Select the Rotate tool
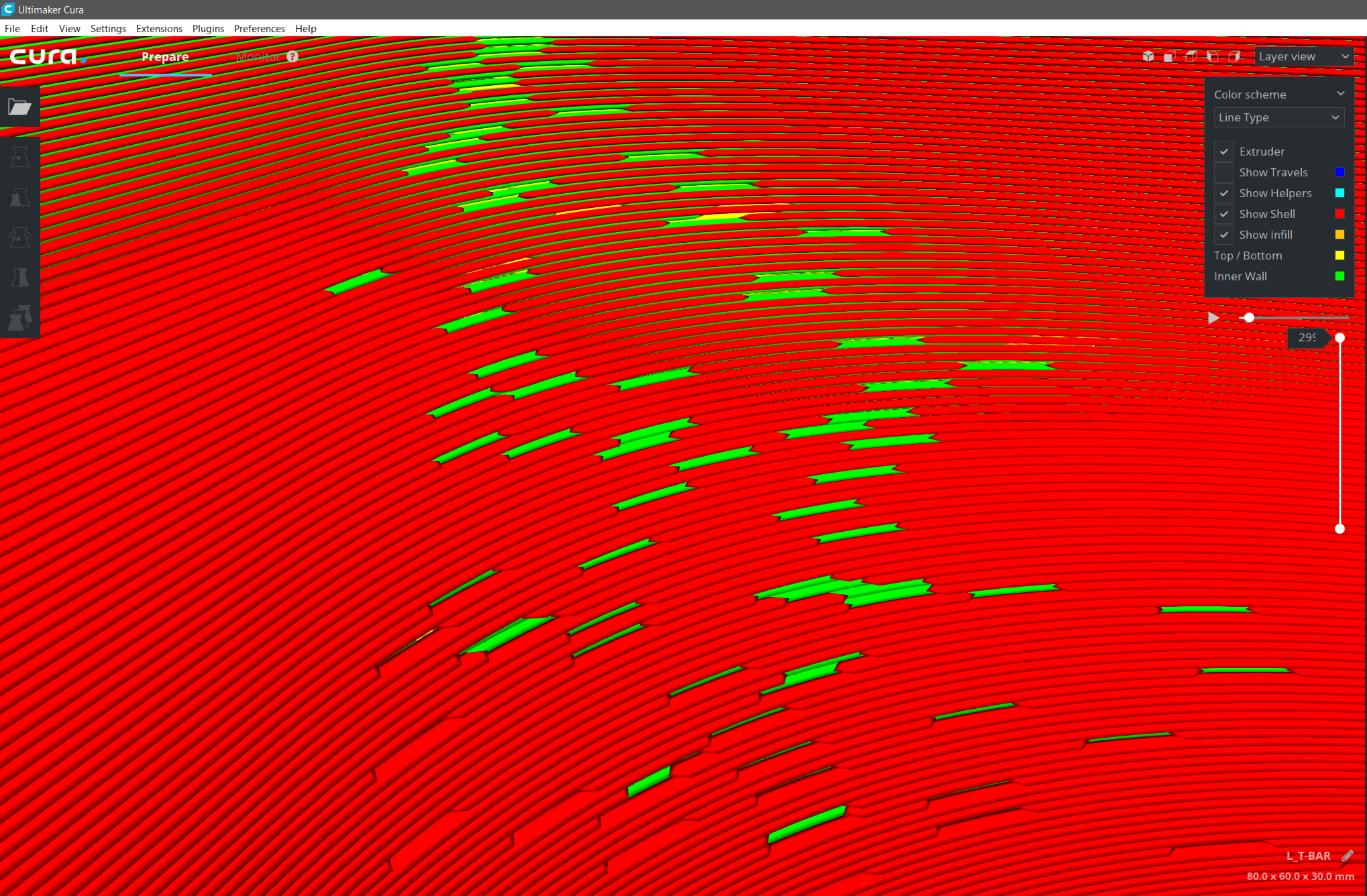Viewport: 1367px width, 896px height. click(19, 237)
